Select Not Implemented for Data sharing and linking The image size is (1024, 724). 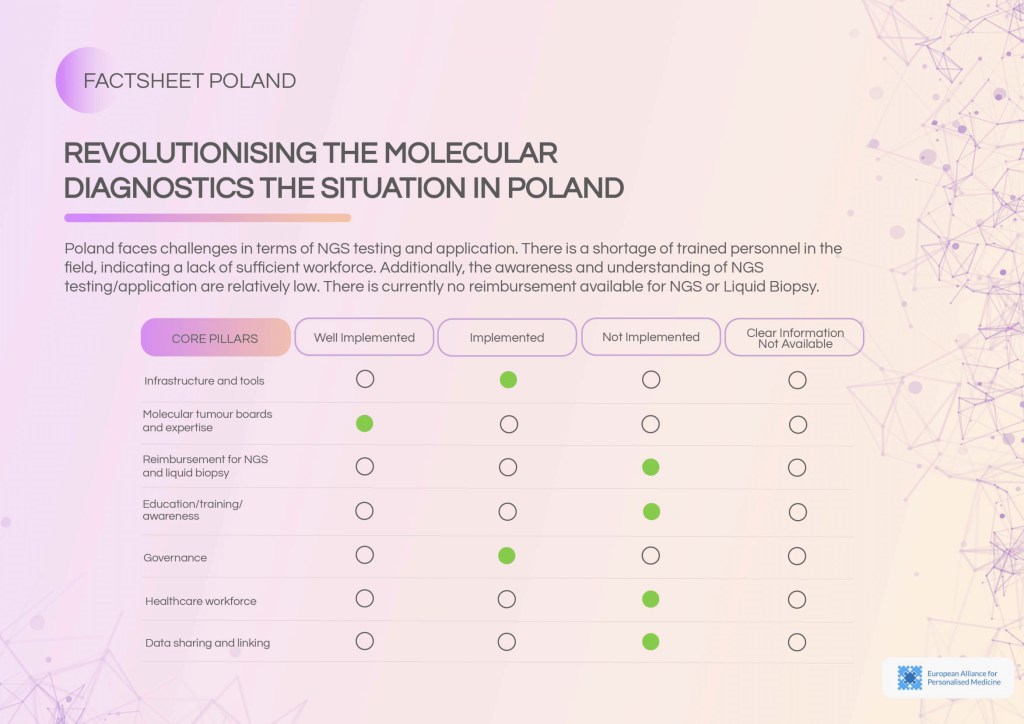point(651,642)
